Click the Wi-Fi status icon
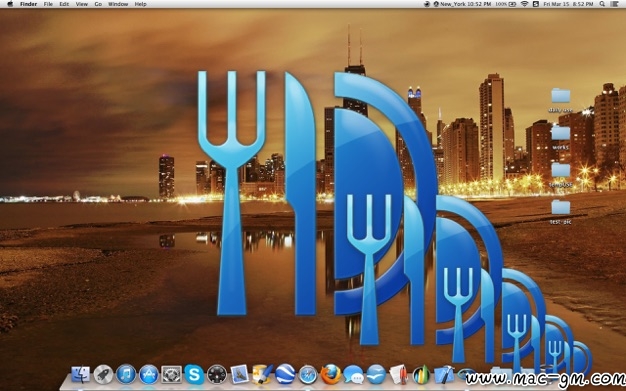Screen dimensions: 626x391 click(525, 4)
